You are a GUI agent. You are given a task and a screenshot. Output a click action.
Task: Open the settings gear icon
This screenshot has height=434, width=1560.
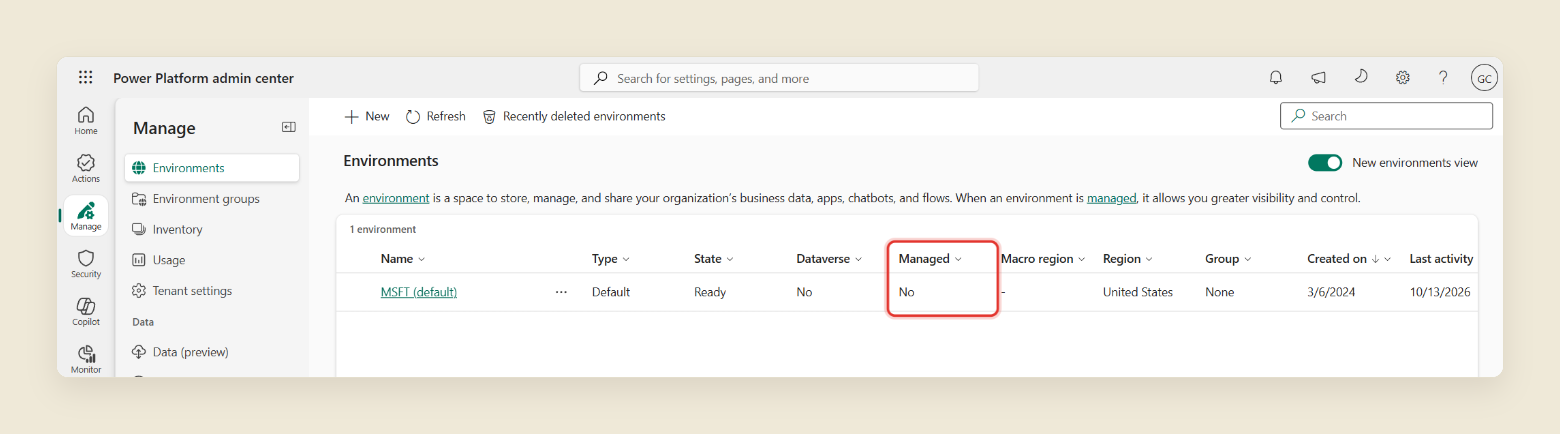[x=1403, y=78]
